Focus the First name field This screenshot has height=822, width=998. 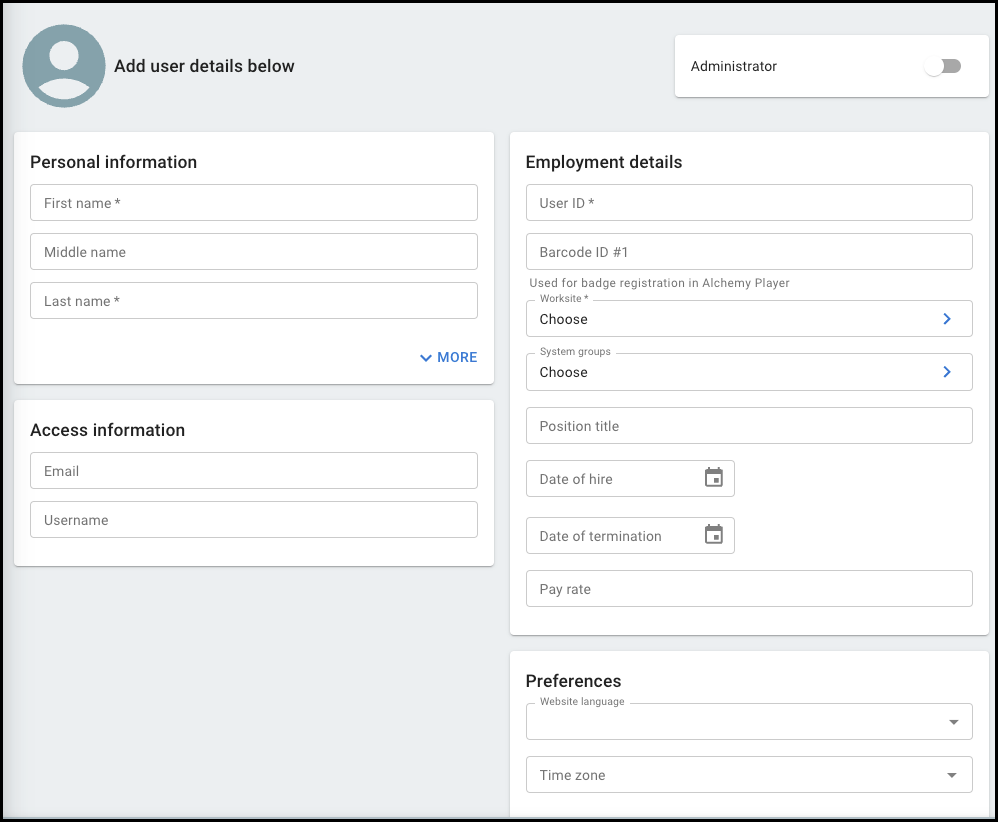coord(253,203)
